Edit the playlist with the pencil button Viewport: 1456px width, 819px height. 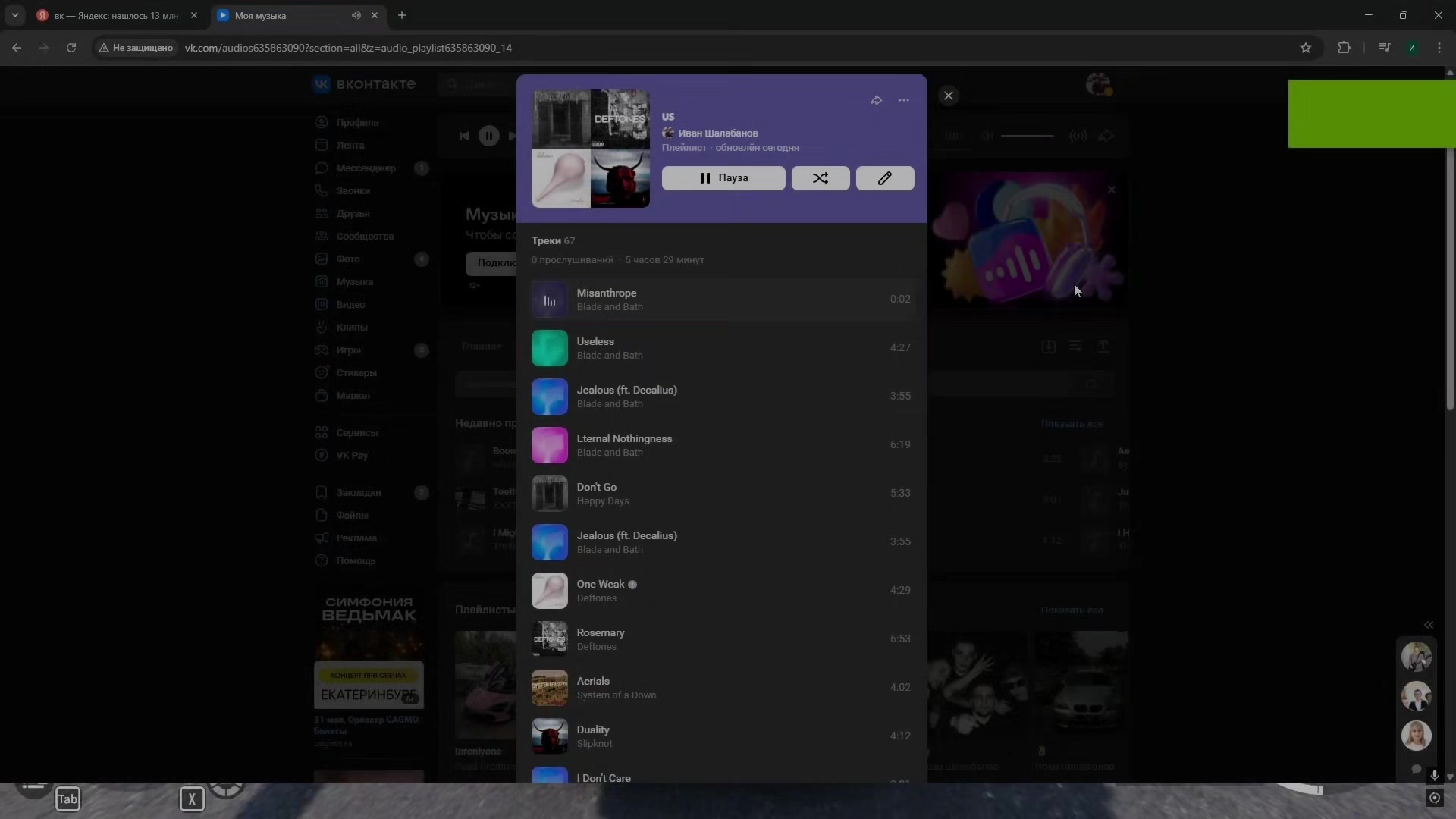[x=885, y=178]
